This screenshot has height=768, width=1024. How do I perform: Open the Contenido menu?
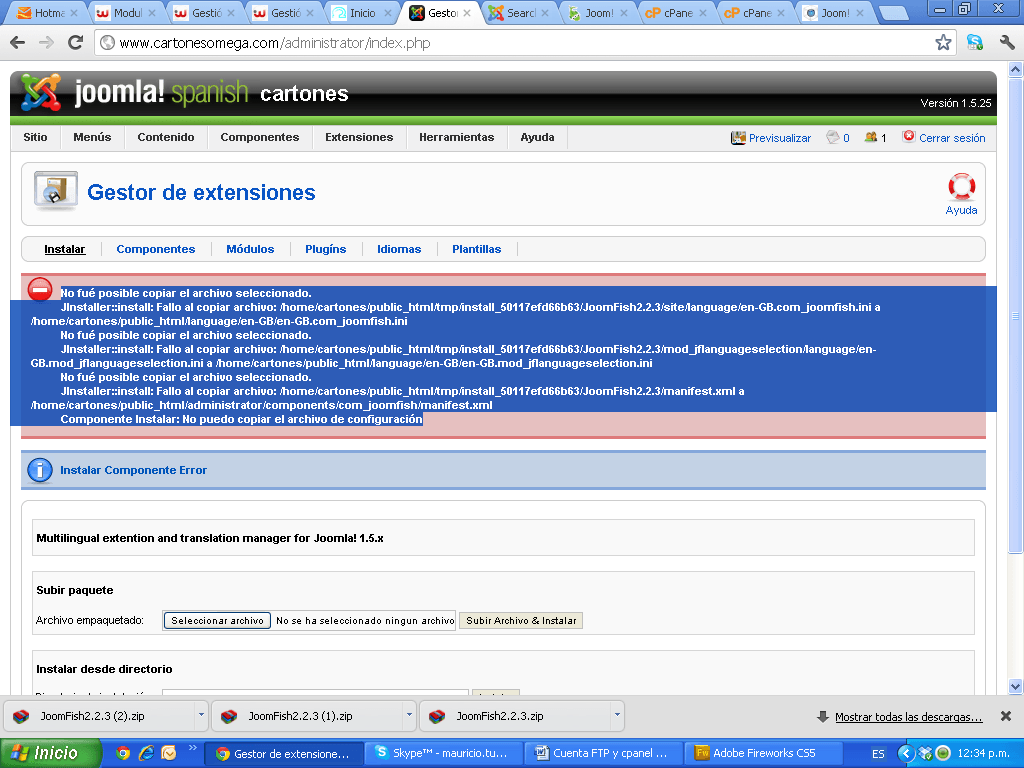pos(166,137)
